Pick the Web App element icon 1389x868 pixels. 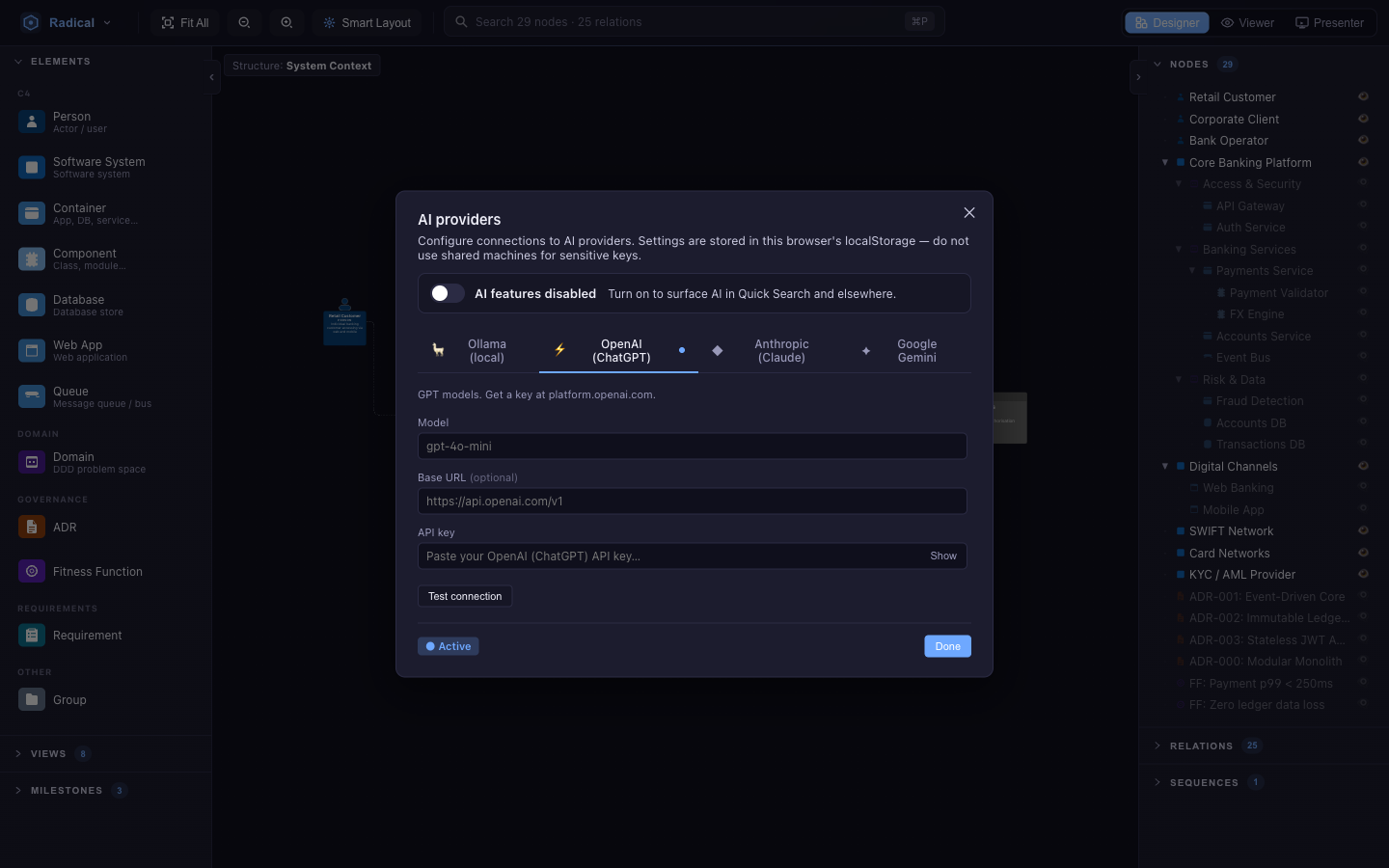[x=32, y=351]
